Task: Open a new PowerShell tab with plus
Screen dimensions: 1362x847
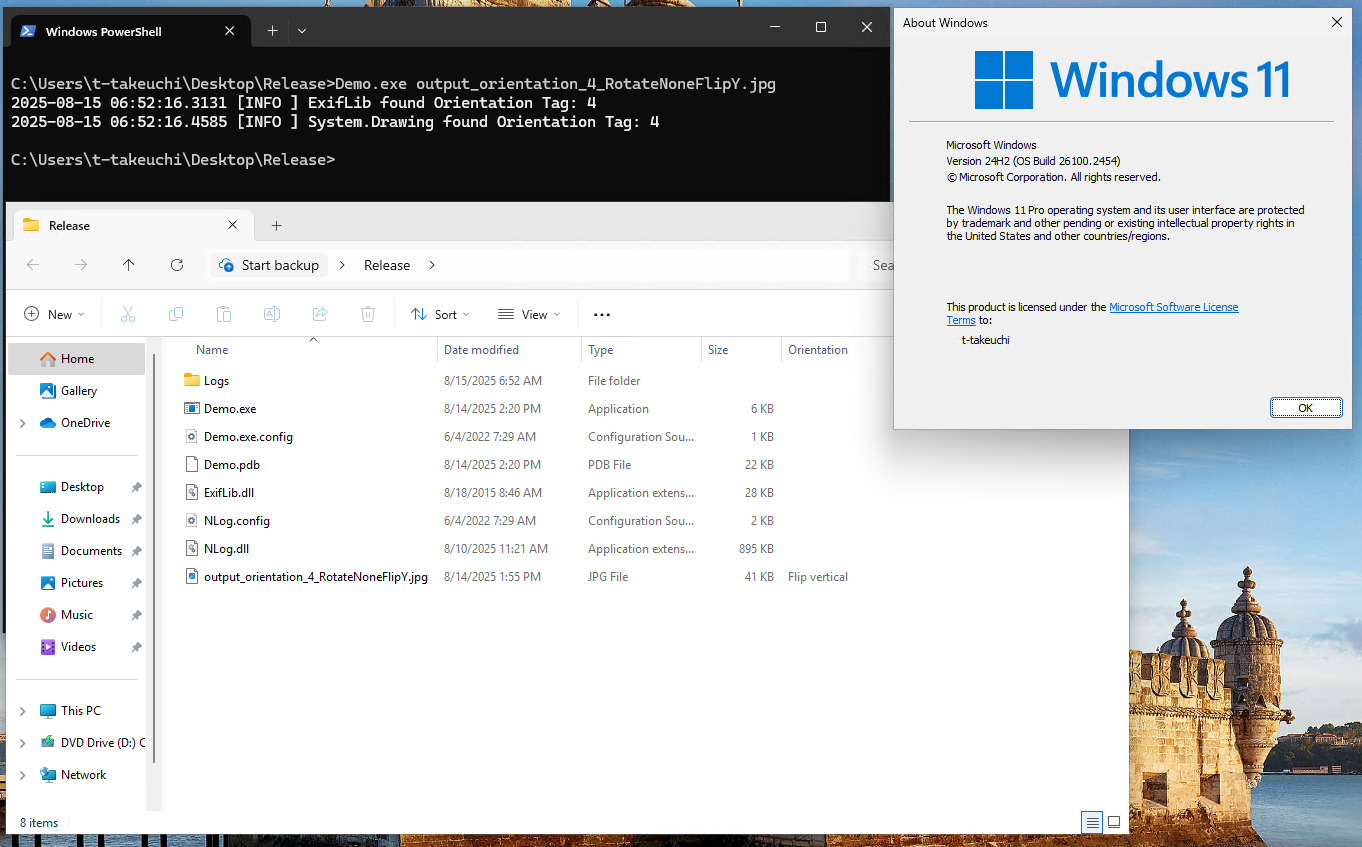Action: coord(272,31)
